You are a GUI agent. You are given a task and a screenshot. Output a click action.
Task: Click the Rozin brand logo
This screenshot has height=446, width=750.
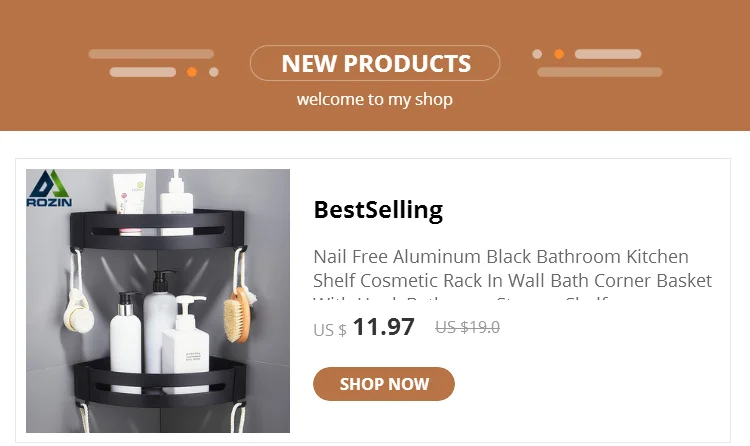[x=50, y=188]
